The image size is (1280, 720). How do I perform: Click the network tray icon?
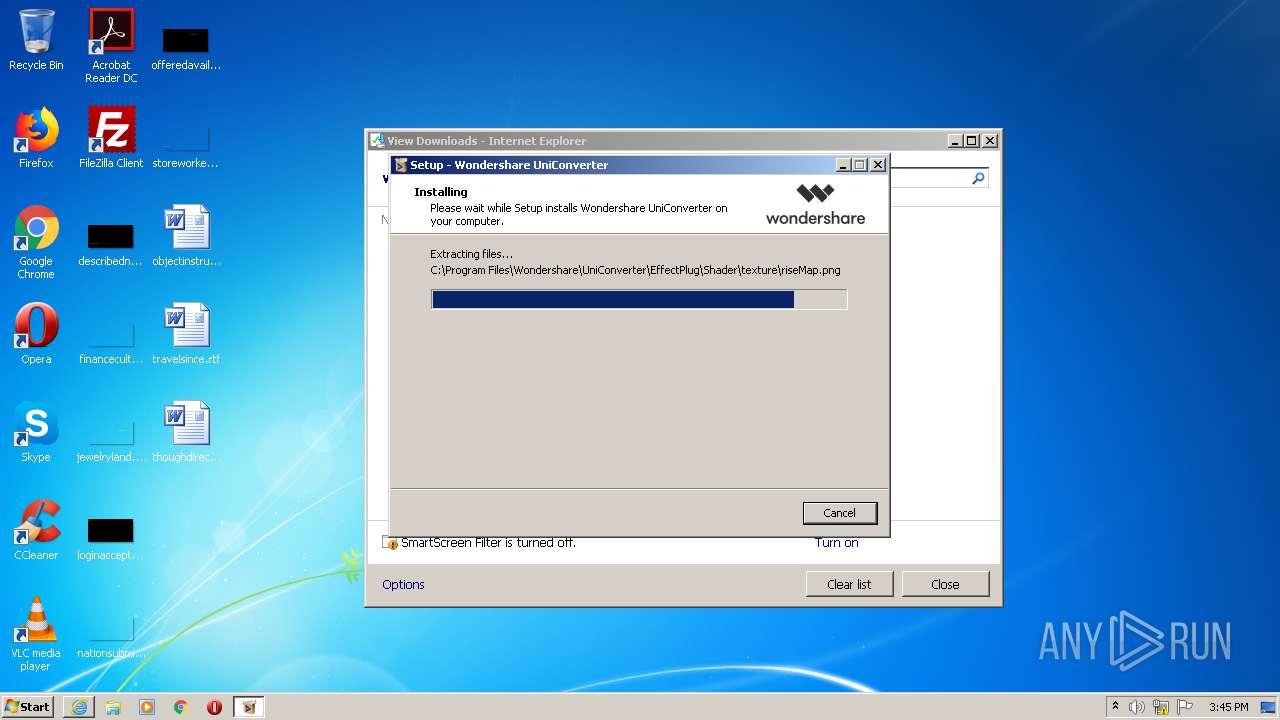1161,707
